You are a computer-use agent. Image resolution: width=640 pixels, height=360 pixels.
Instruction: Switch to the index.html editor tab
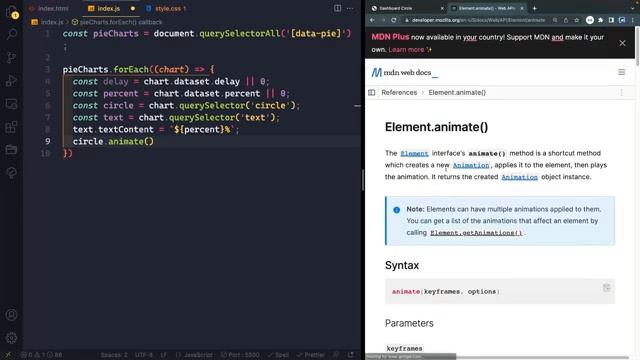(49, 8)
